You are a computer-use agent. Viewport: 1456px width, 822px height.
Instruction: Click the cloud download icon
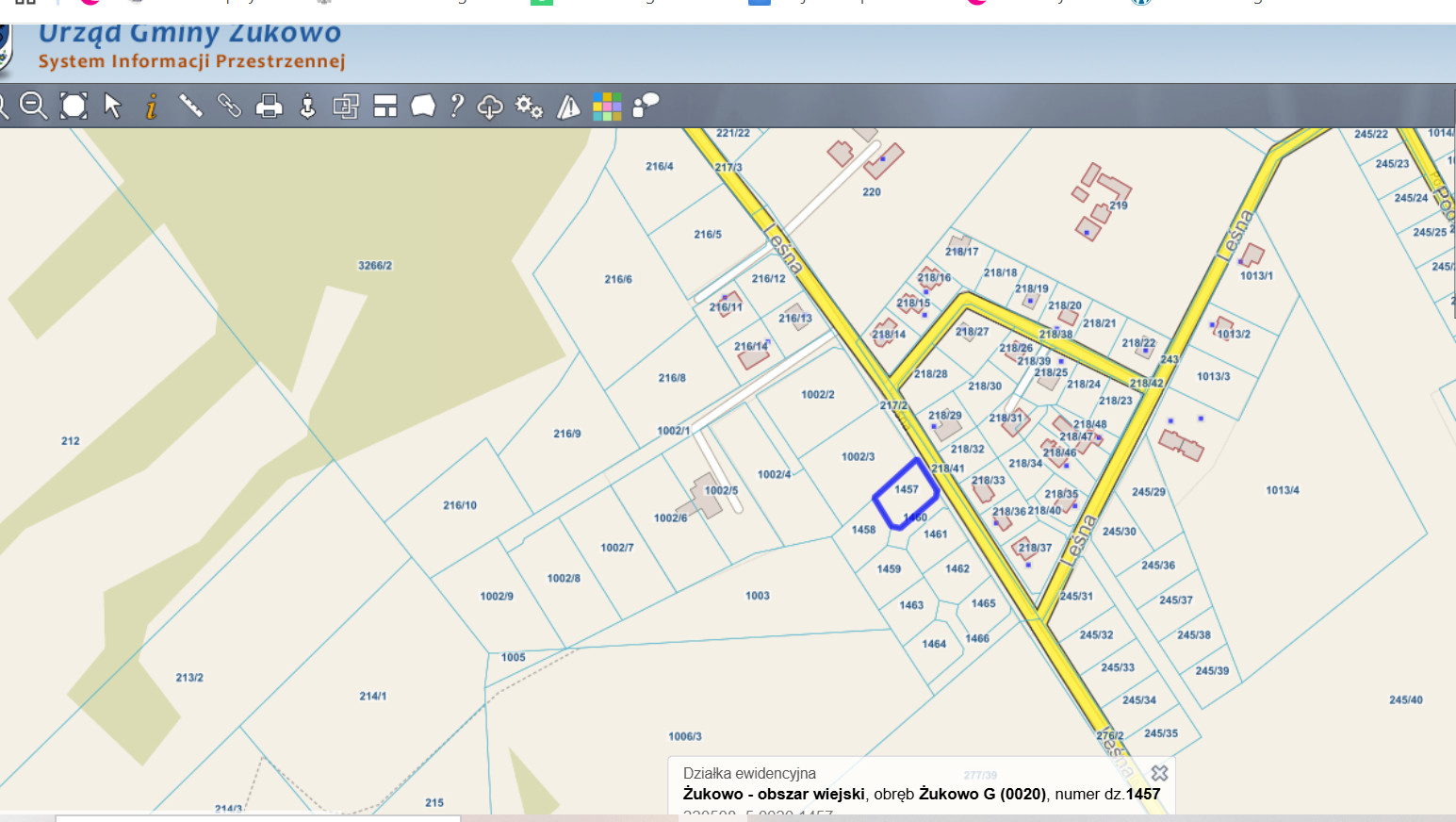click(490, 107)
